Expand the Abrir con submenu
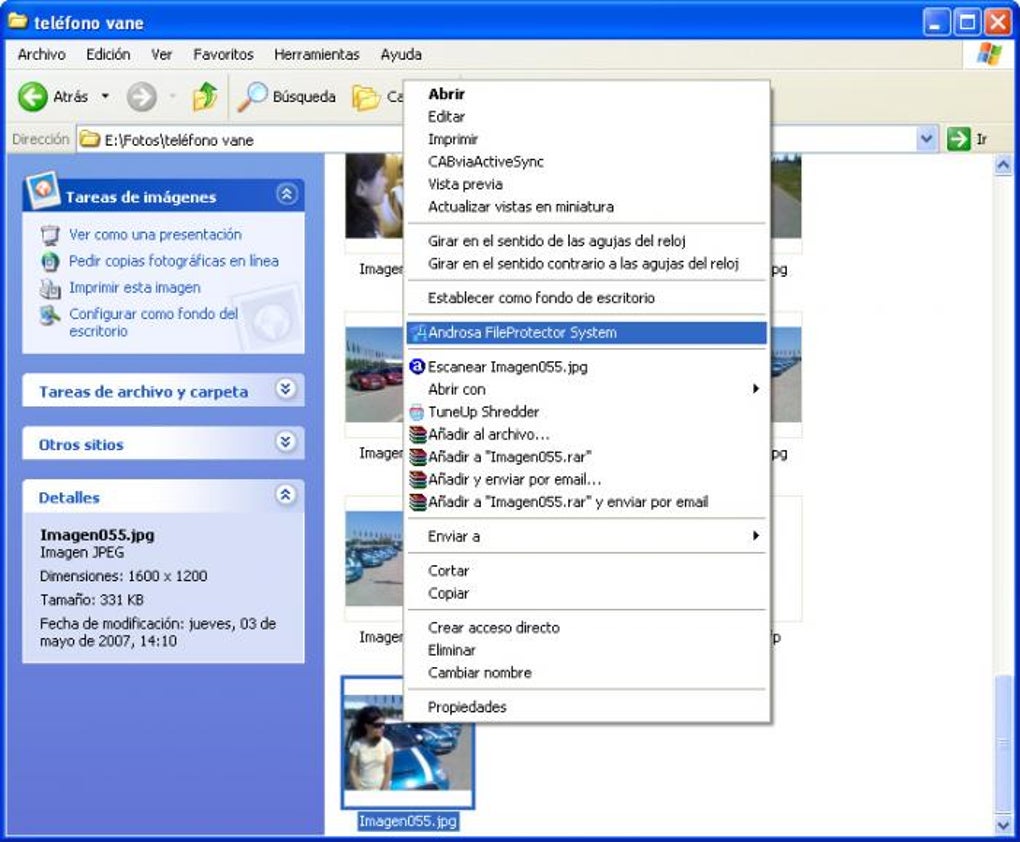The image size is (1020, 842). (x=586, y=389)
